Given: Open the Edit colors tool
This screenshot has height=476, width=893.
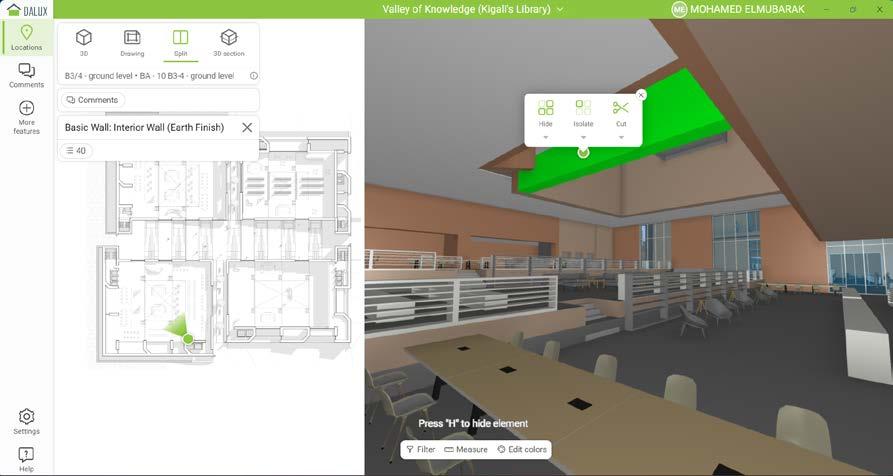Looking at the screenshot, I should point(522,449).
